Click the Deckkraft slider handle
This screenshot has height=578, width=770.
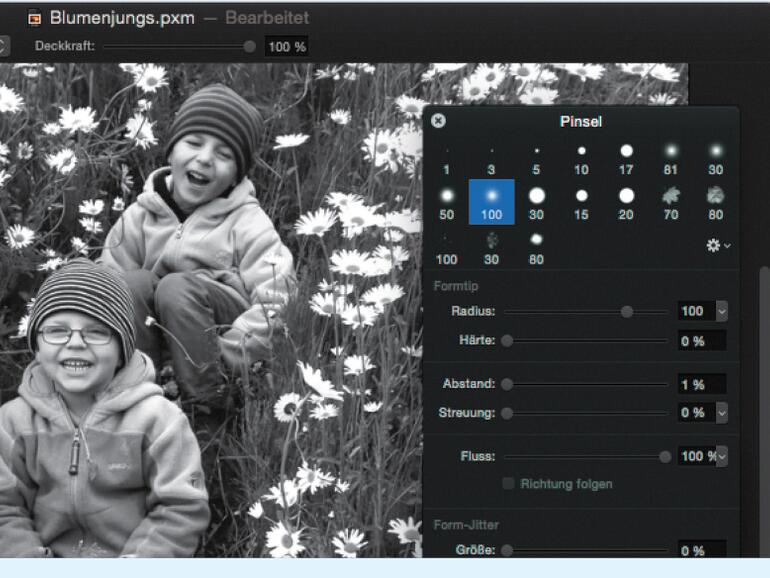coord(249,47)
